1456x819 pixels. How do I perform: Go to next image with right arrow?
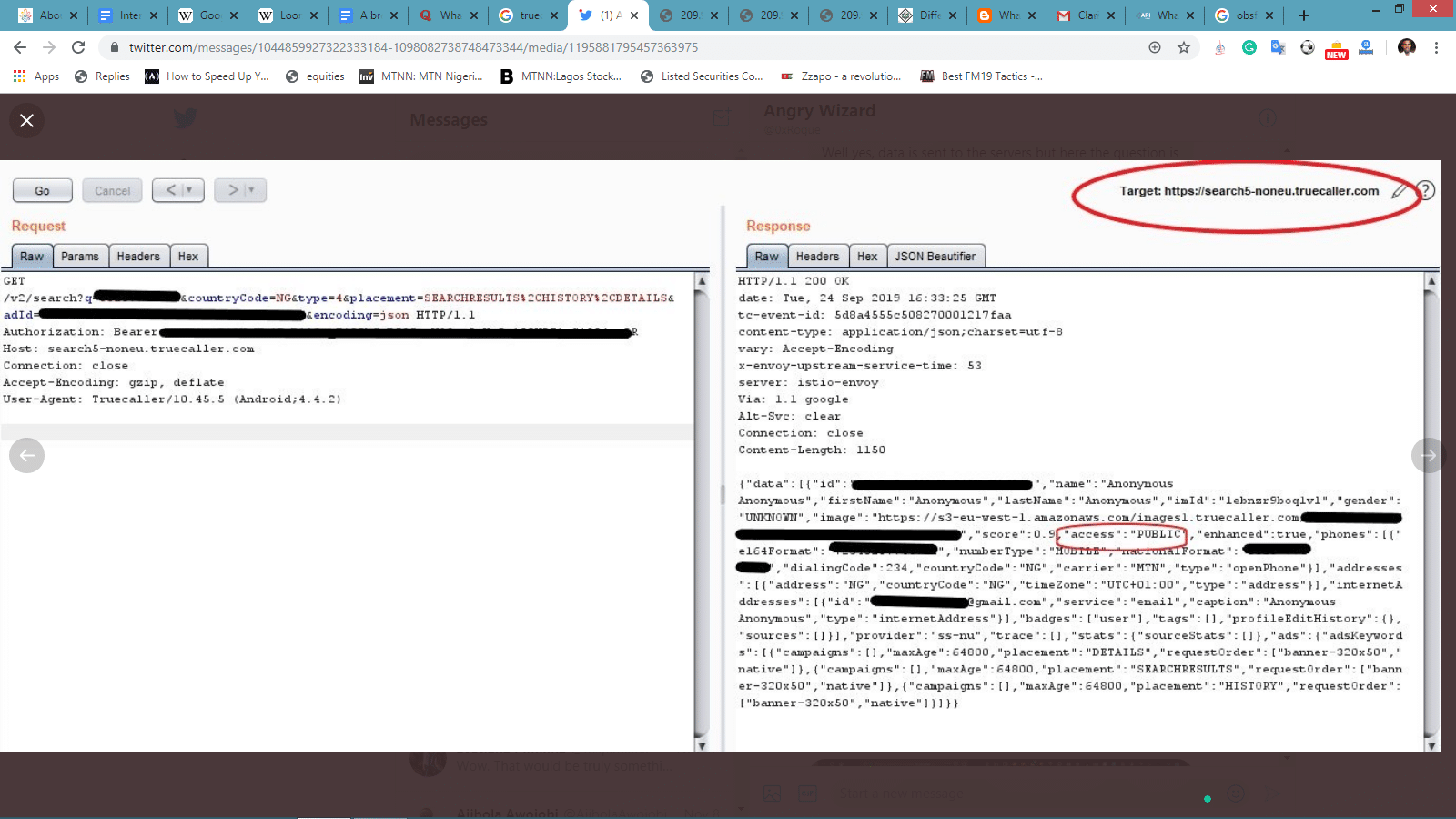pos(1429,455)
